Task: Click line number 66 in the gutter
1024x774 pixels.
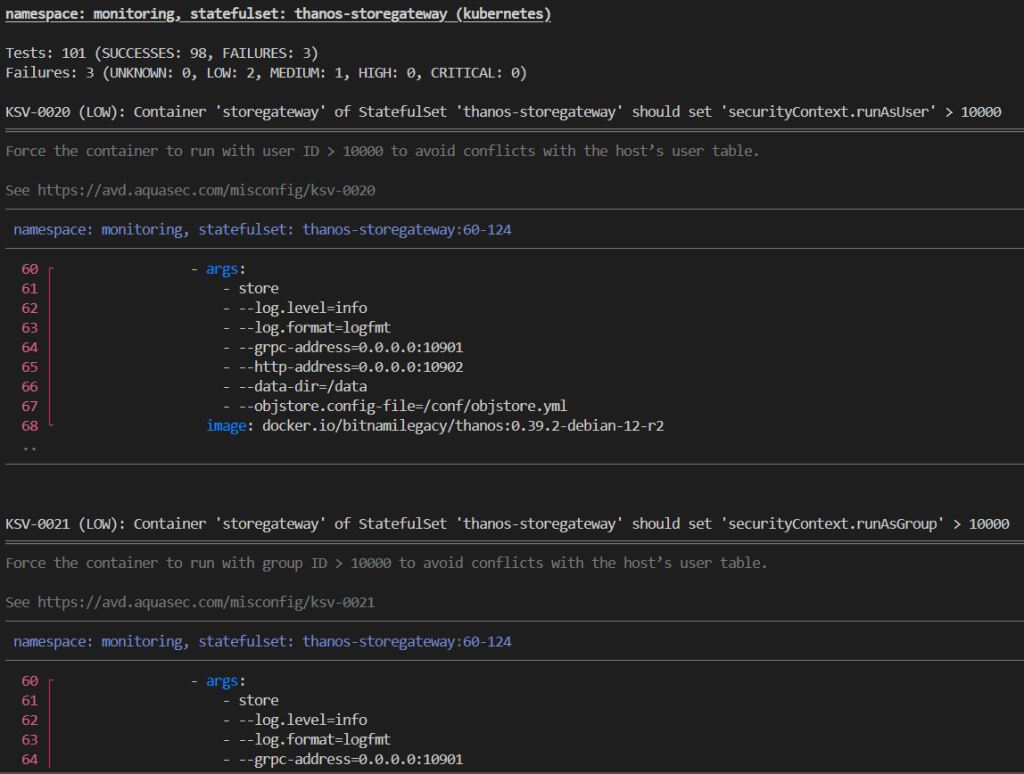Action: (30, 387)
